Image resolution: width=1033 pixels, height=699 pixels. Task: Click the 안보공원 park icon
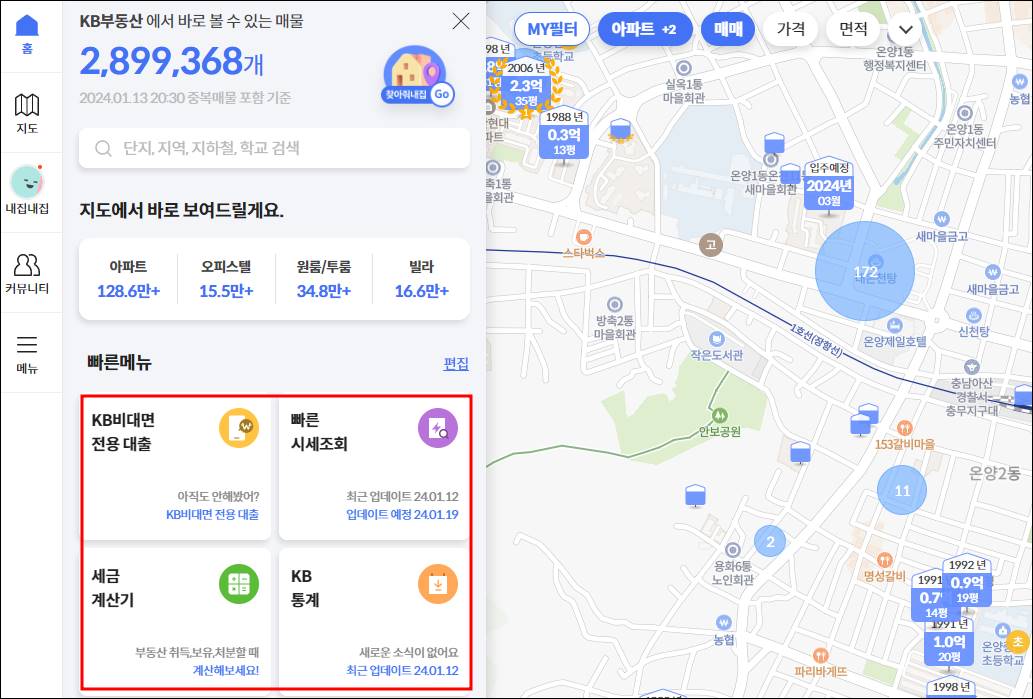[x=719, y=416]
